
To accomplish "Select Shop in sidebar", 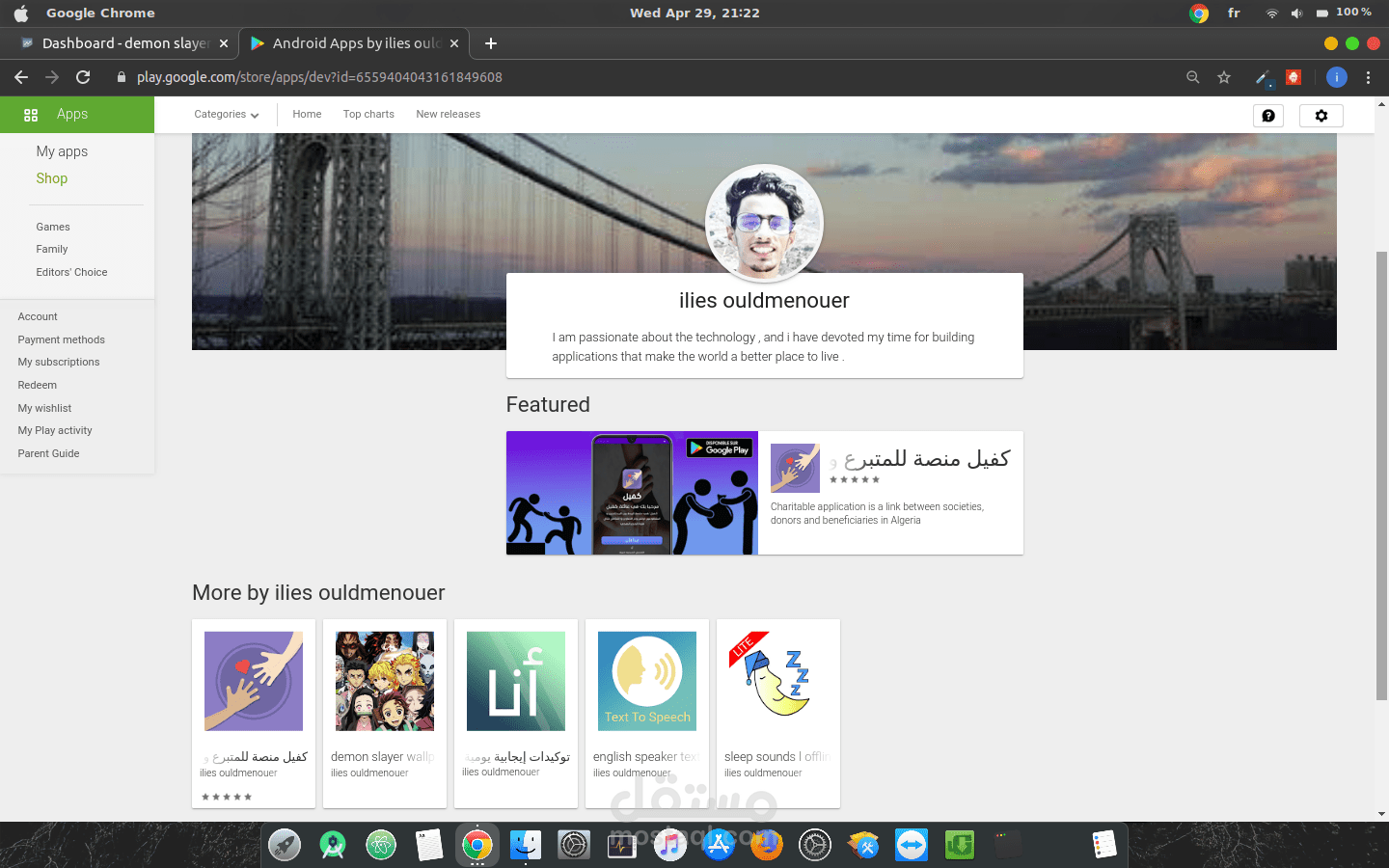I will point(52,178).
